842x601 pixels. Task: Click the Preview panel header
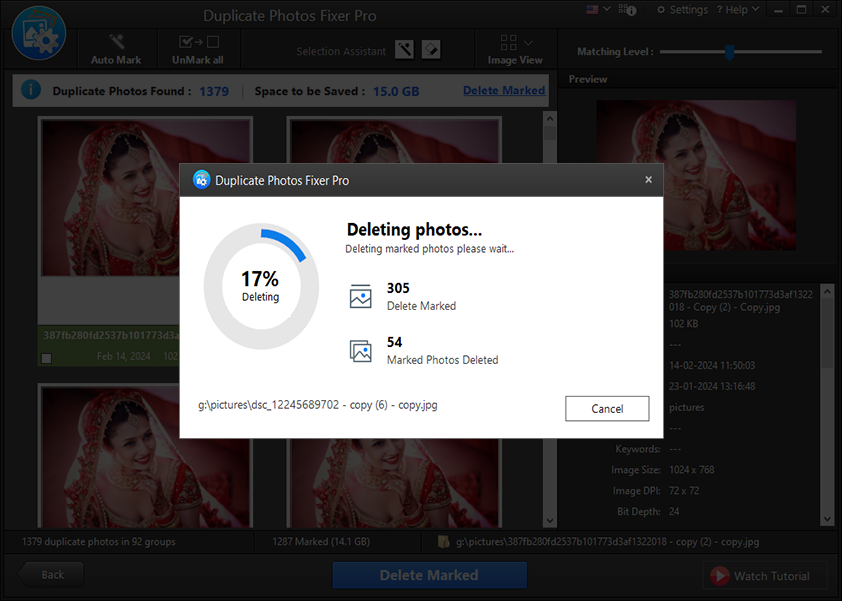(588, 79)
